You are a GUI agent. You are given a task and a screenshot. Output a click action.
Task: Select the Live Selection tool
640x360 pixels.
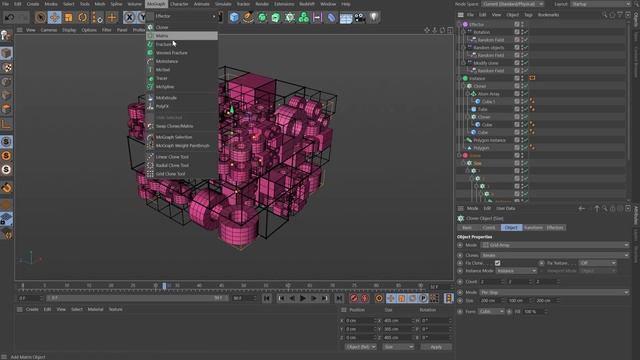point(40,17)
